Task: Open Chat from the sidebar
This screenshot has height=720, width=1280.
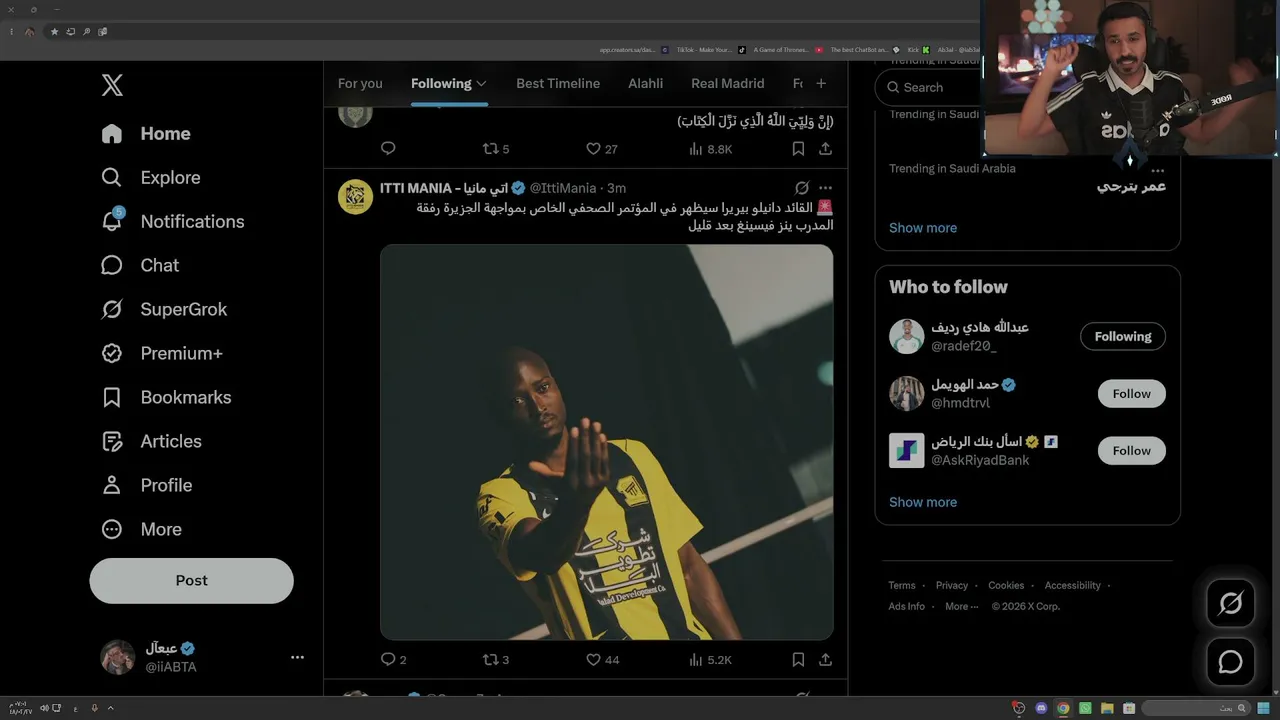Action: (x=140, y=265)
